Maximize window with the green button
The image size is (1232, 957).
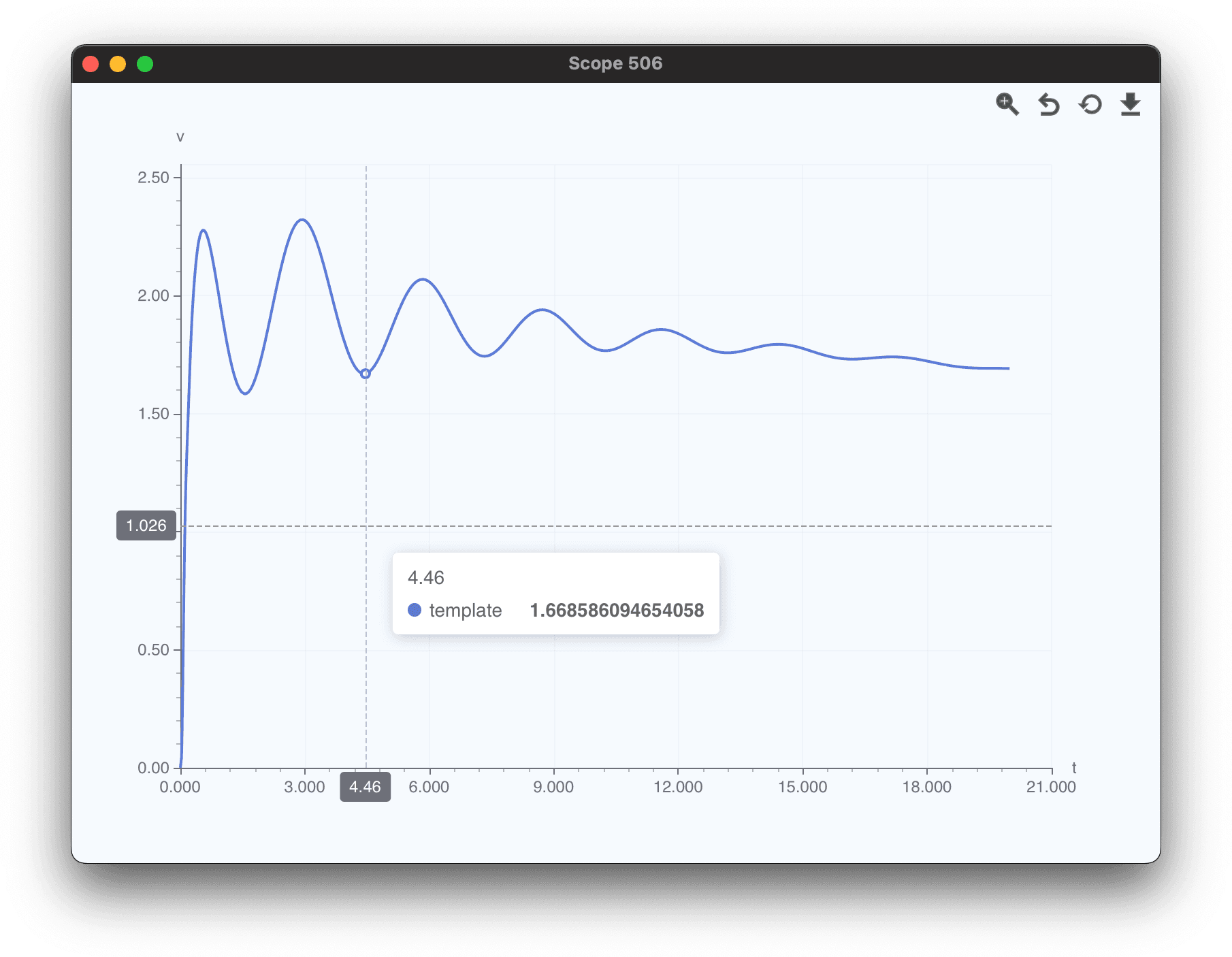point(145,64)
